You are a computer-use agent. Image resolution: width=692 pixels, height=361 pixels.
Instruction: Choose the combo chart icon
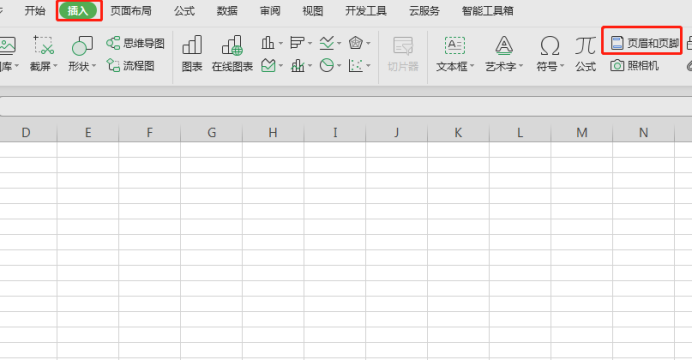tap(297, 66)
